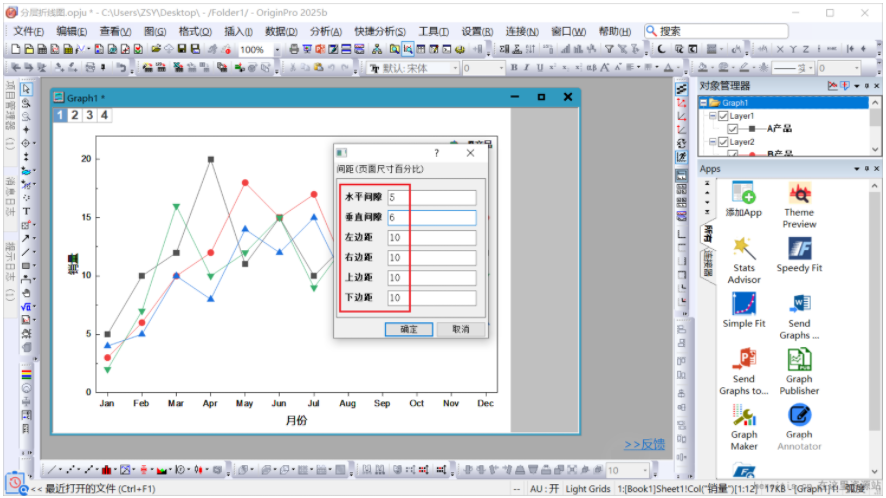This screenshot has height=498, width=886.
Task: Toggle the Layer1 visibility checkbox
Action: click(723, 116)
